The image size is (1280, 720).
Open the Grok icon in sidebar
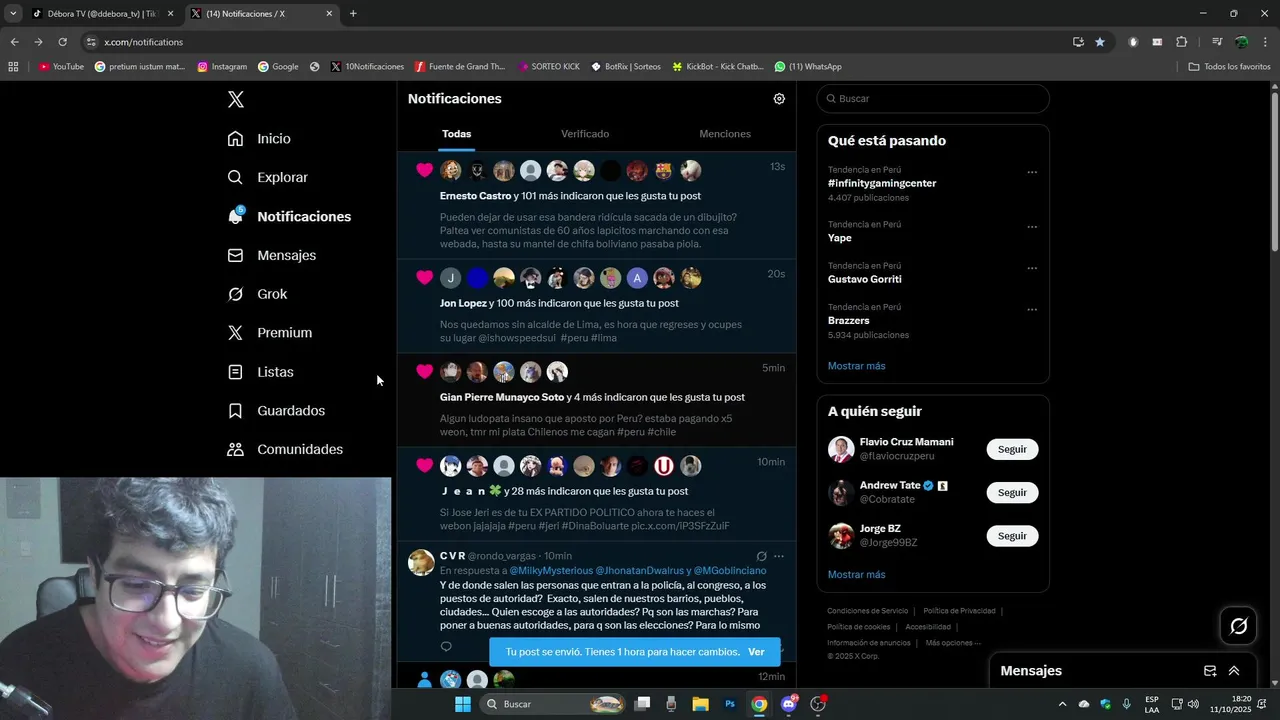[235, 294]
